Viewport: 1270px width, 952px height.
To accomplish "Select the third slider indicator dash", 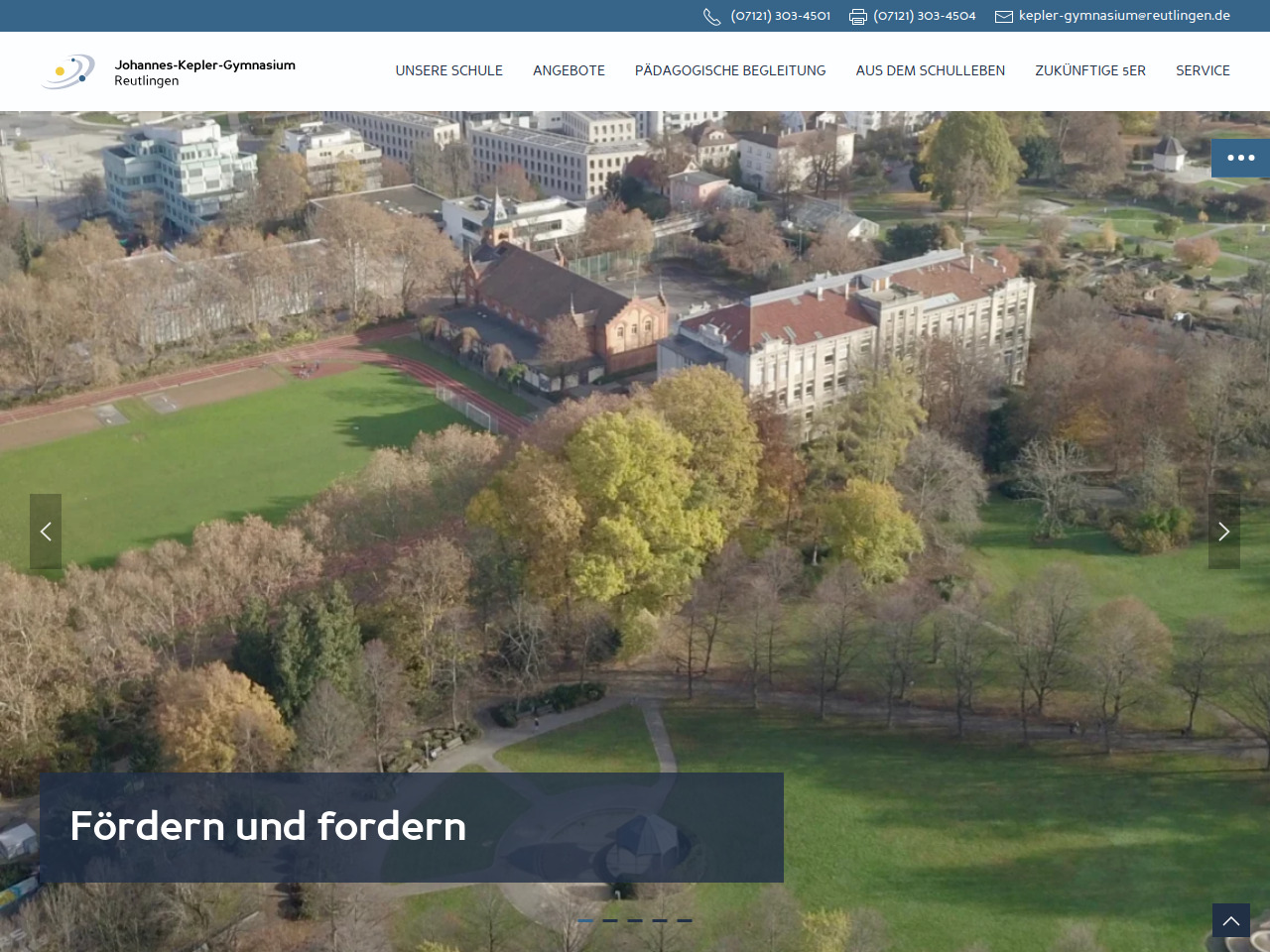I will pyautogui.click(x=635, y=920).
